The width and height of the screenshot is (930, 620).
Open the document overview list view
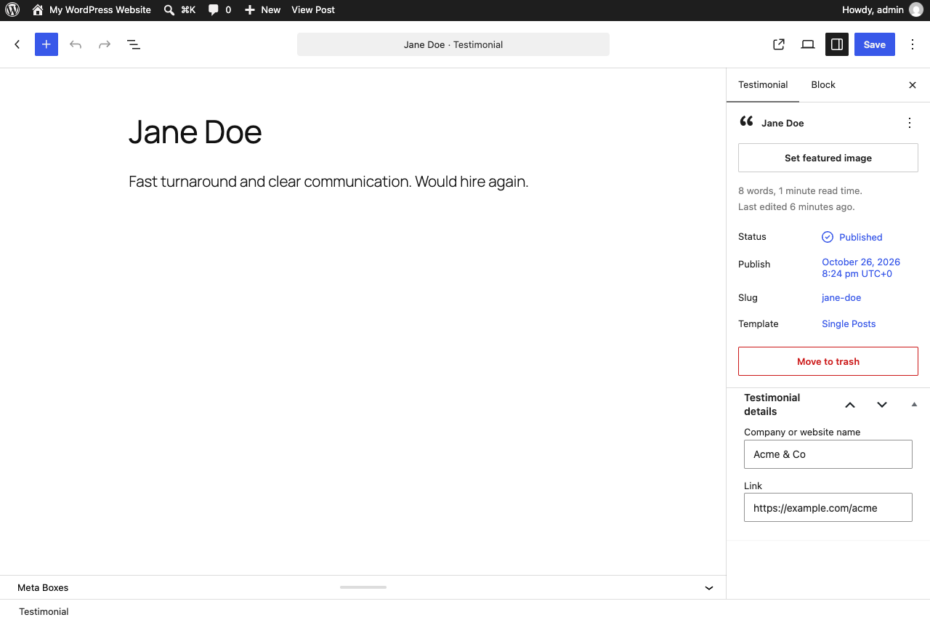(133, 44)
